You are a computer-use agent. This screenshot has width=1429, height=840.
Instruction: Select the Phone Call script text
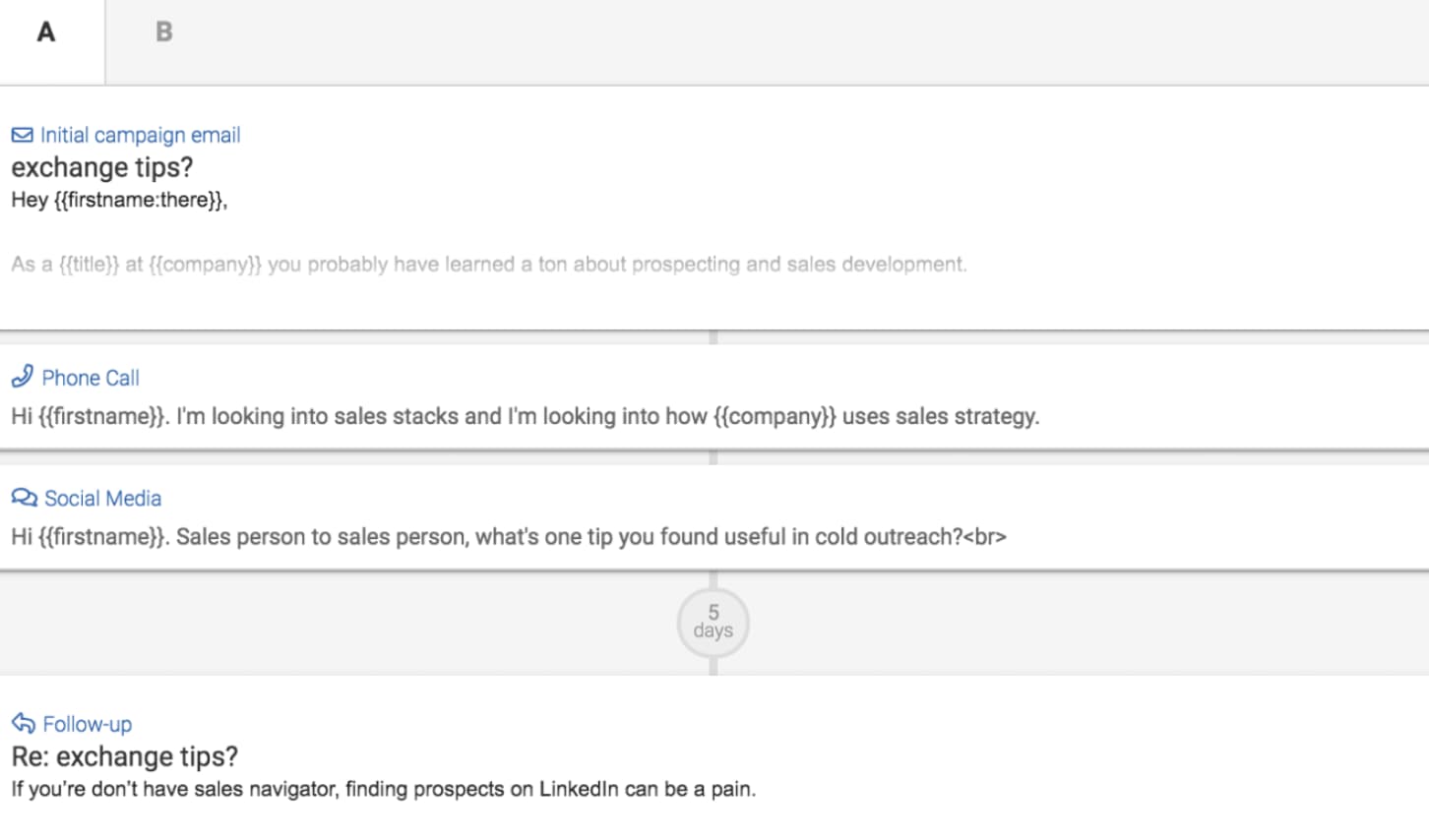pos(525,416)
